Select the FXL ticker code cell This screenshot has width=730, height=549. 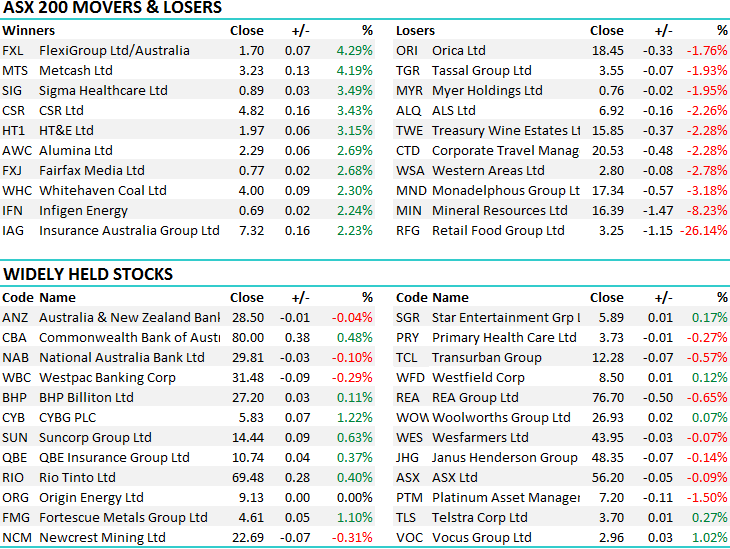13,50
